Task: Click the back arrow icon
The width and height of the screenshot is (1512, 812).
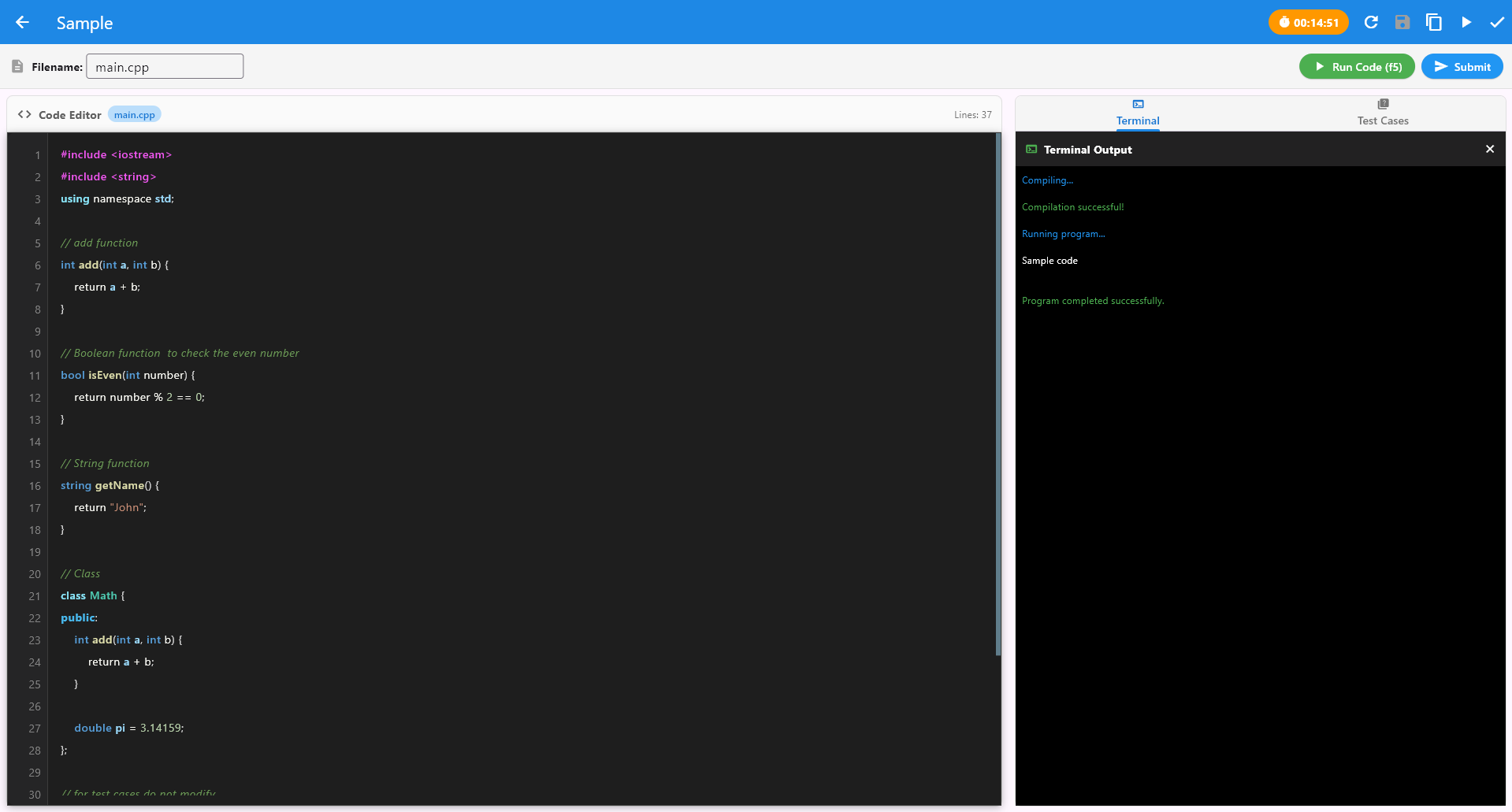Action: tap(22, 22)
